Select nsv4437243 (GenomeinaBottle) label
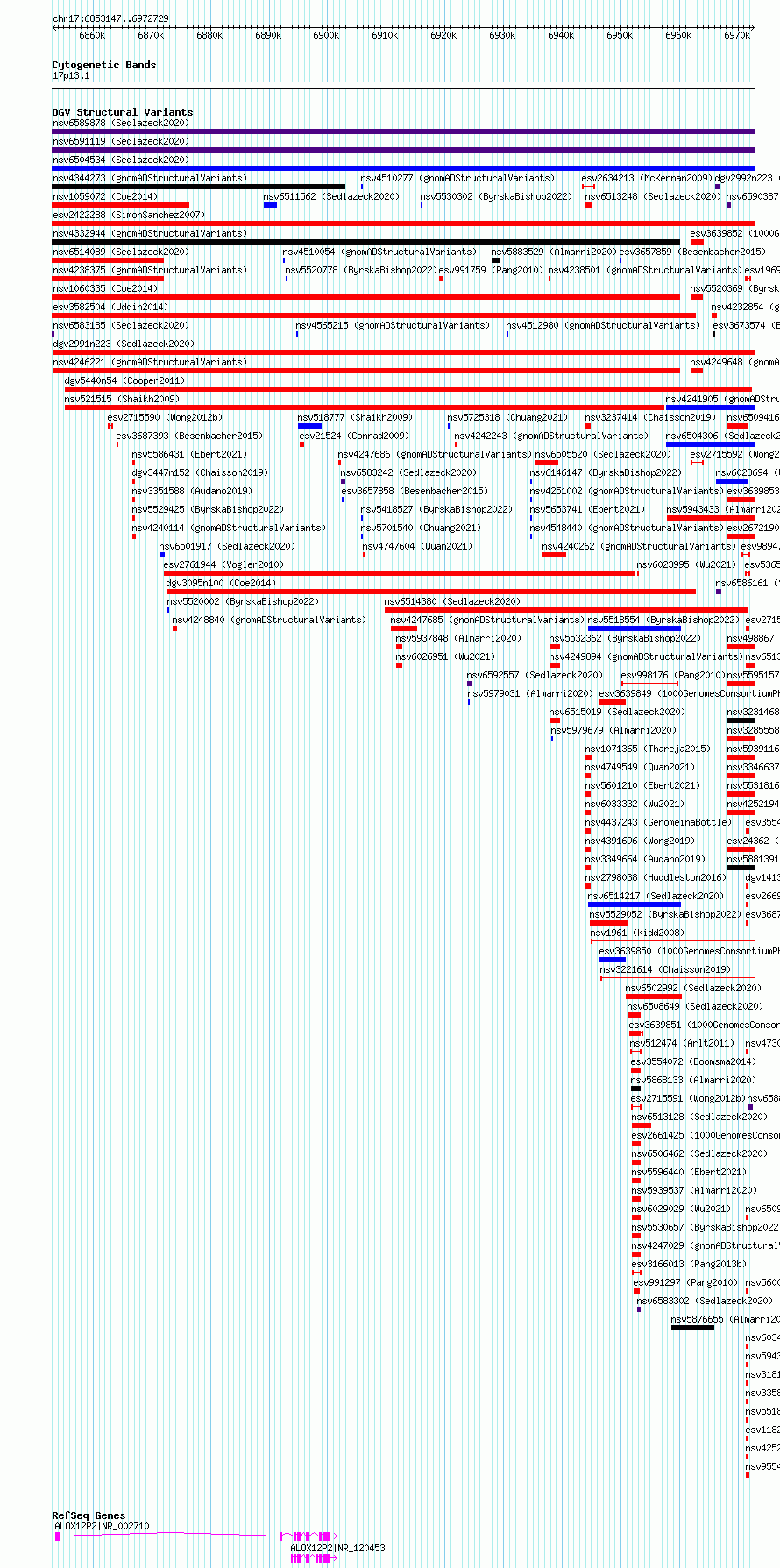780x1568 pixels. tap(658, 822)
